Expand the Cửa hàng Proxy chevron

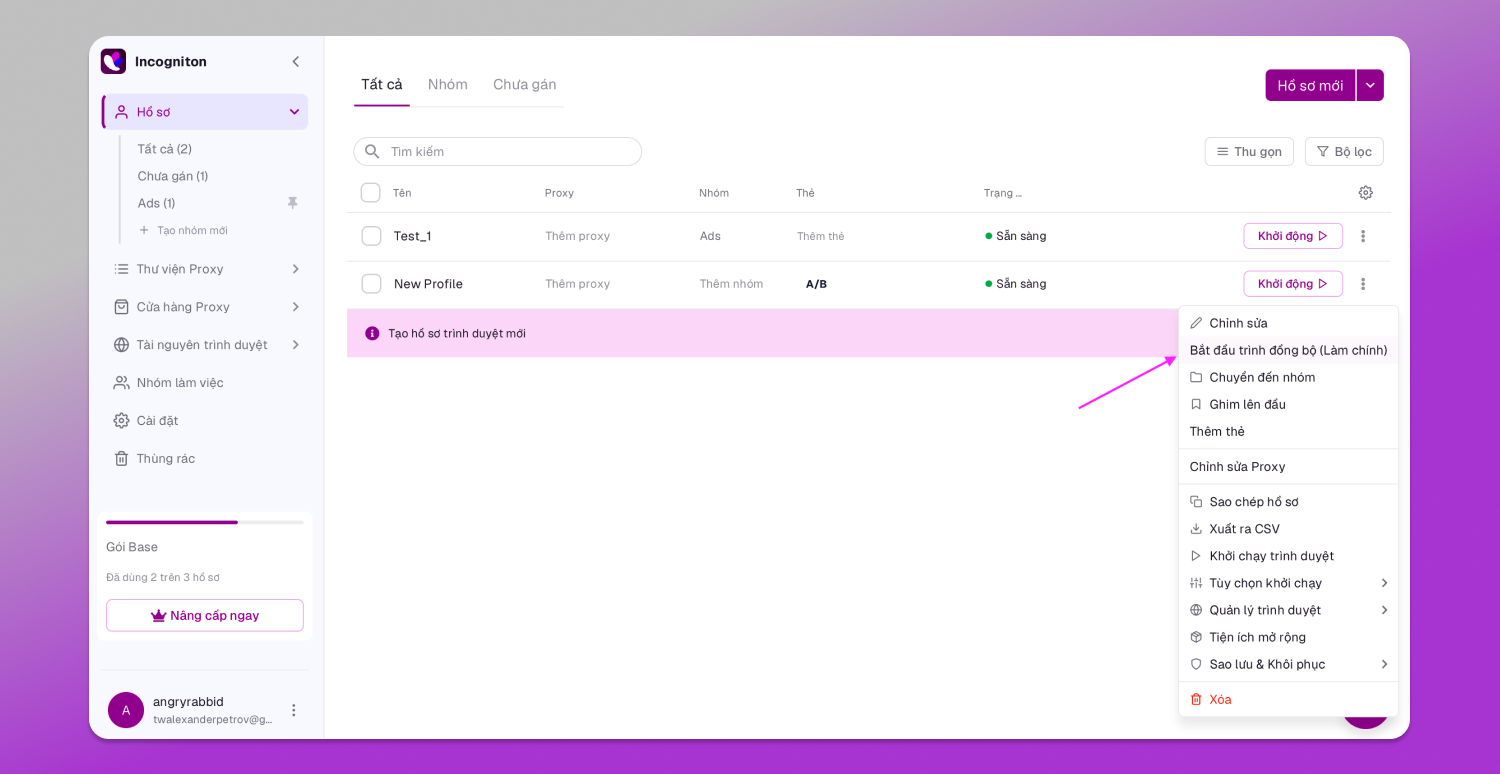tap(295, 307)
